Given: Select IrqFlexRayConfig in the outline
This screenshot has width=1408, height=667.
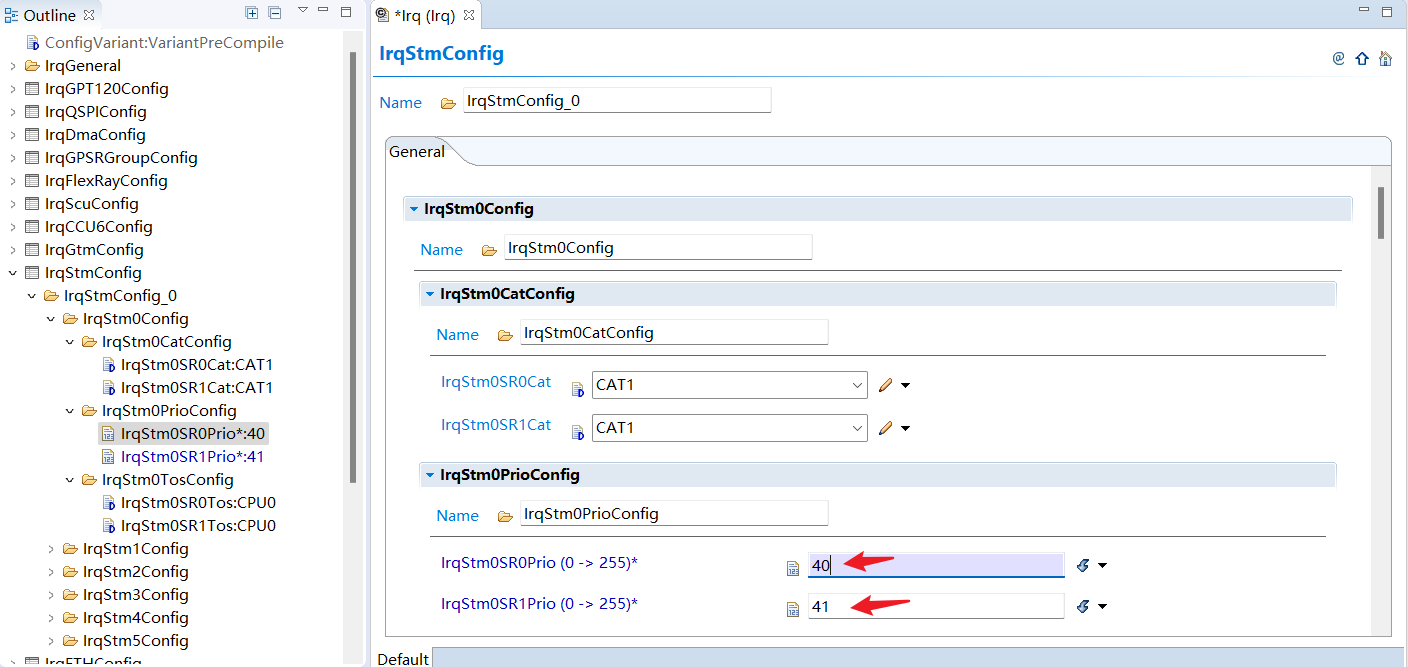Looking at the screenshot, I should 106,181.
